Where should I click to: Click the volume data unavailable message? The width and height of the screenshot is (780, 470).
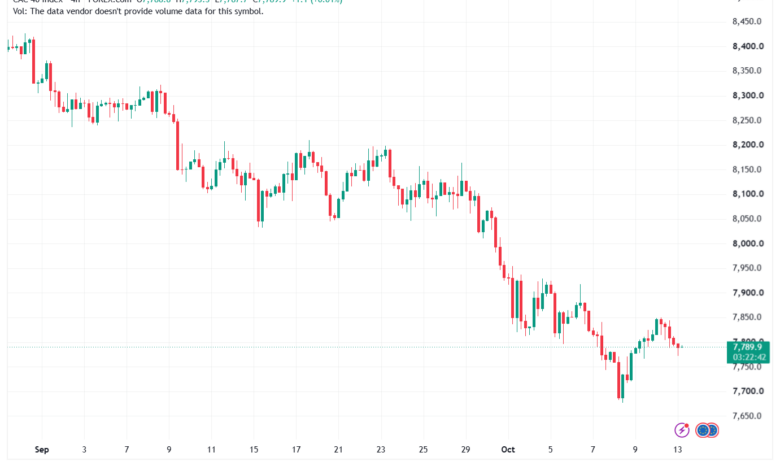138,11
